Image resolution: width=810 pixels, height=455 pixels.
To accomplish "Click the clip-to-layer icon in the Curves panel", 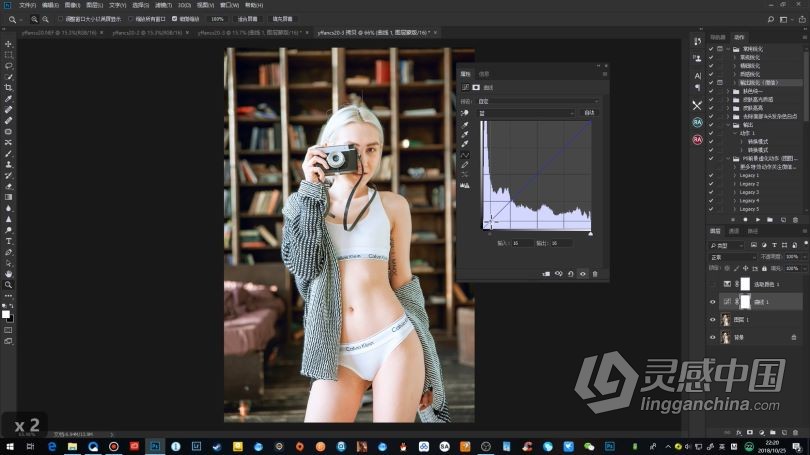I will pos(546,273).
